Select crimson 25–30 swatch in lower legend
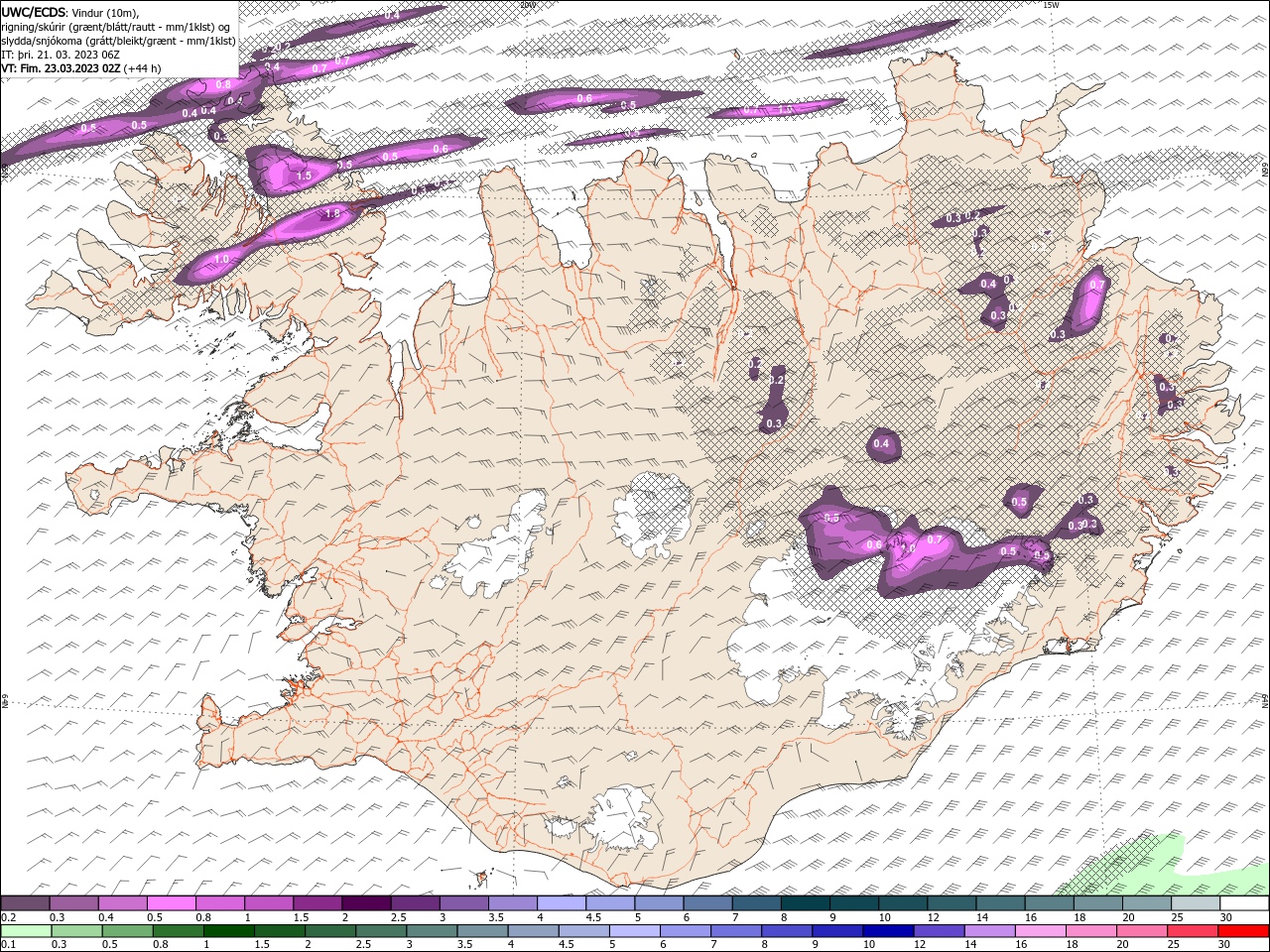Image resolution: width=1270 pixels, height=952 pixels. [1193, 931]
